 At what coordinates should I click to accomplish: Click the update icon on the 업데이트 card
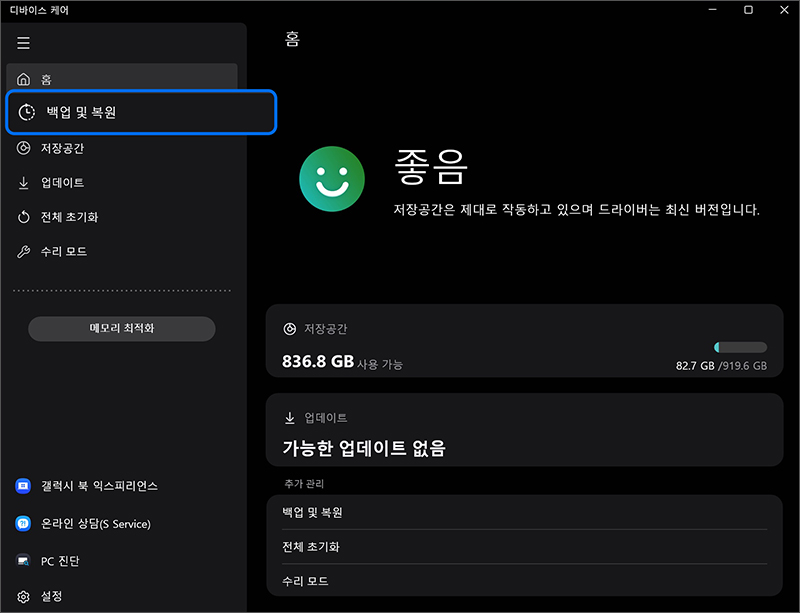(288, 418)
